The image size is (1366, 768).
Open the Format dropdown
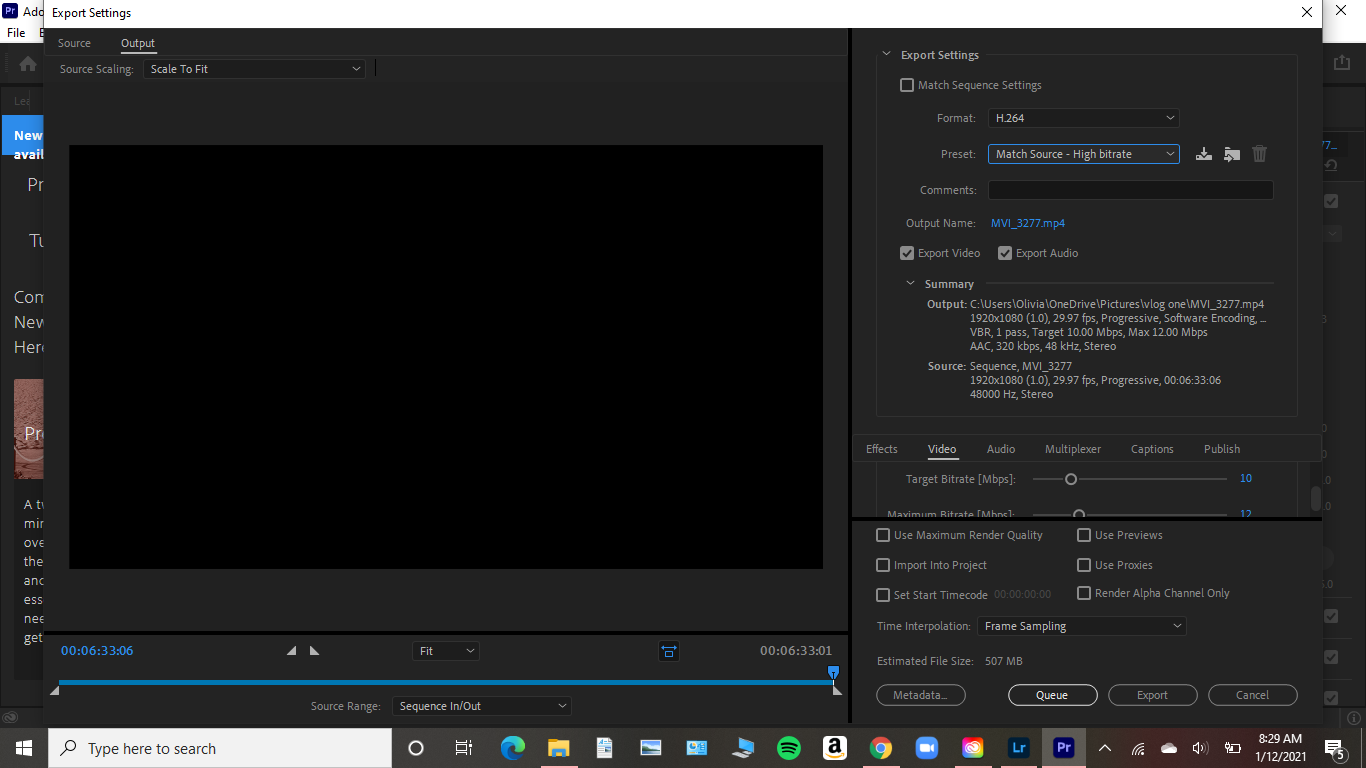pyautogui.click(x=1083, y=117)
